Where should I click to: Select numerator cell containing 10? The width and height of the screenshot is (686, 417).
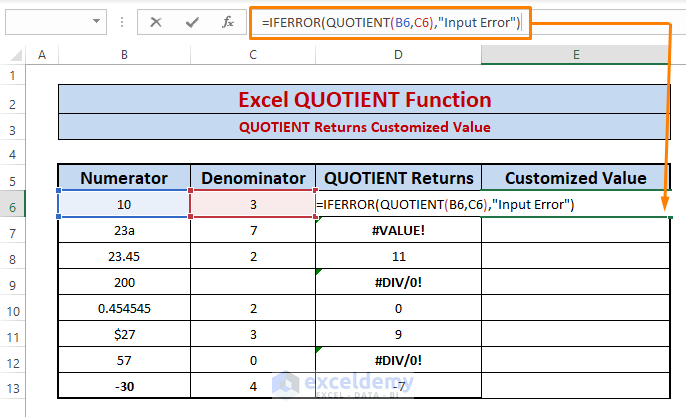[124, 204]
